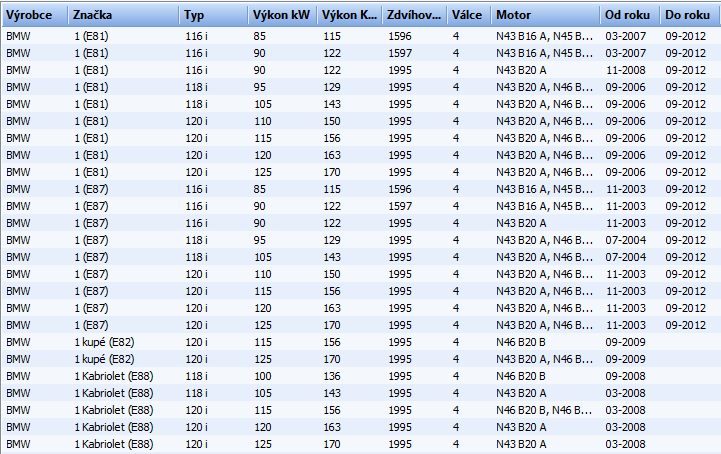Viewport: 721px width, 454px height.
Task: Click the 95 kW cell in 1 (E81) row
Action: point(259,87)
